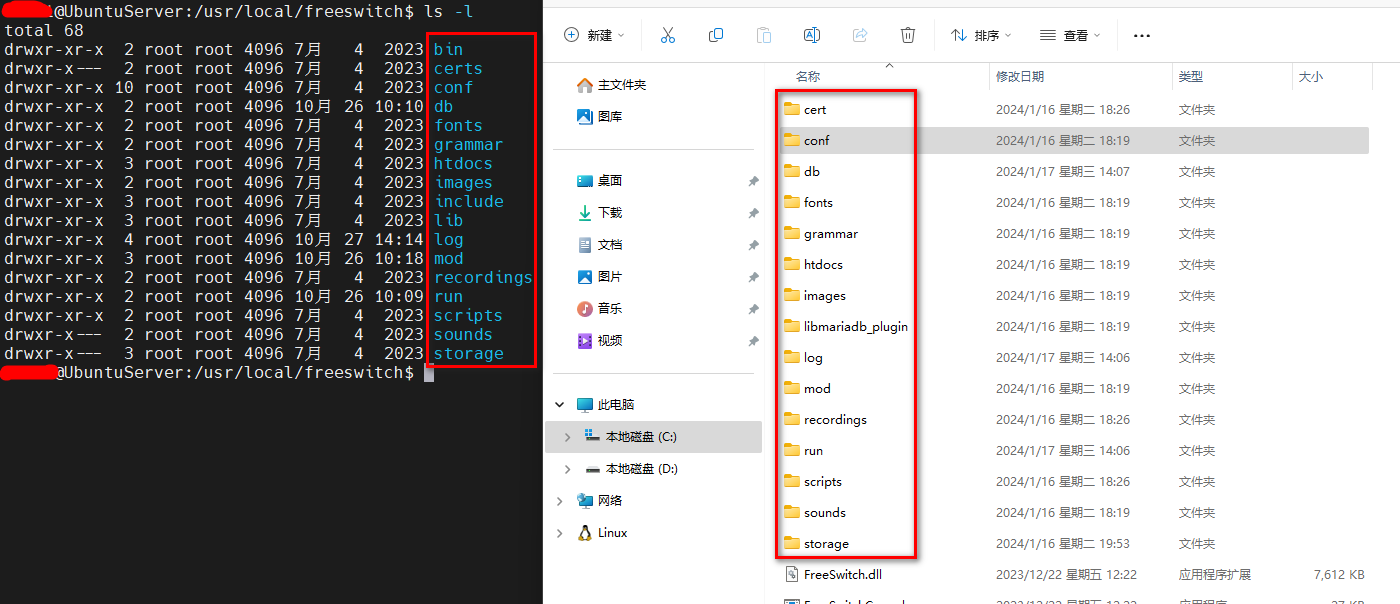This screenshot has width=1400, height=604.
Task: Click the Cut (scissors) toolbar icon
Action: (667, 34)
